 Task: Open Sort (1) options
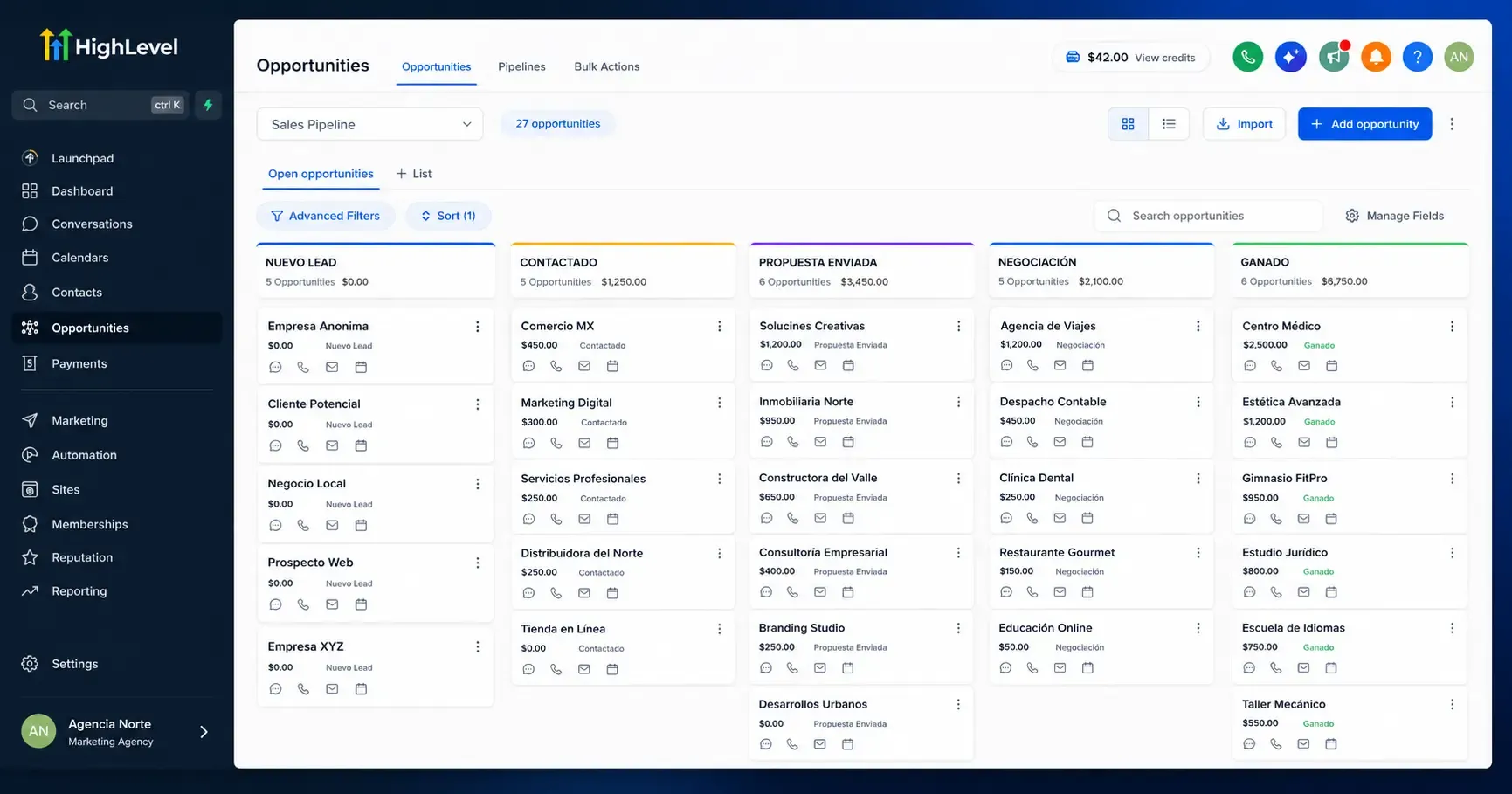[x=448, y=216]
